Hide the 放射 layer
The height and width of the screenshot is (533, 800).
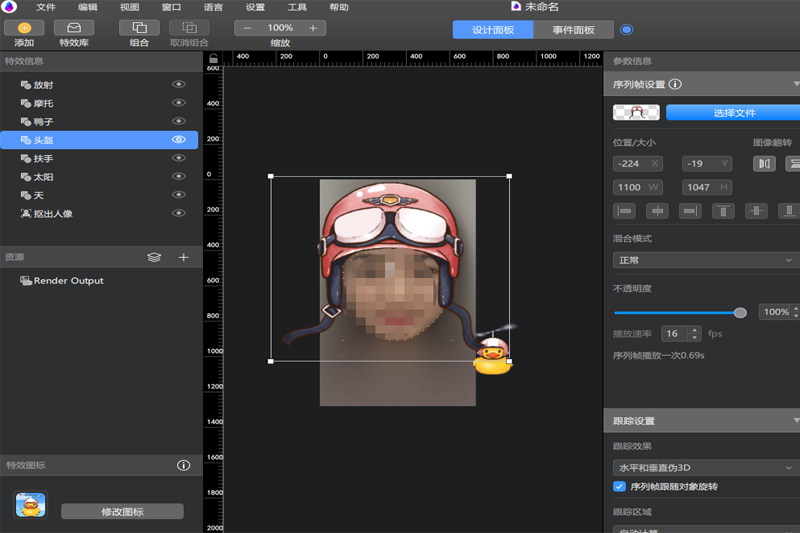tap(179, 84)
